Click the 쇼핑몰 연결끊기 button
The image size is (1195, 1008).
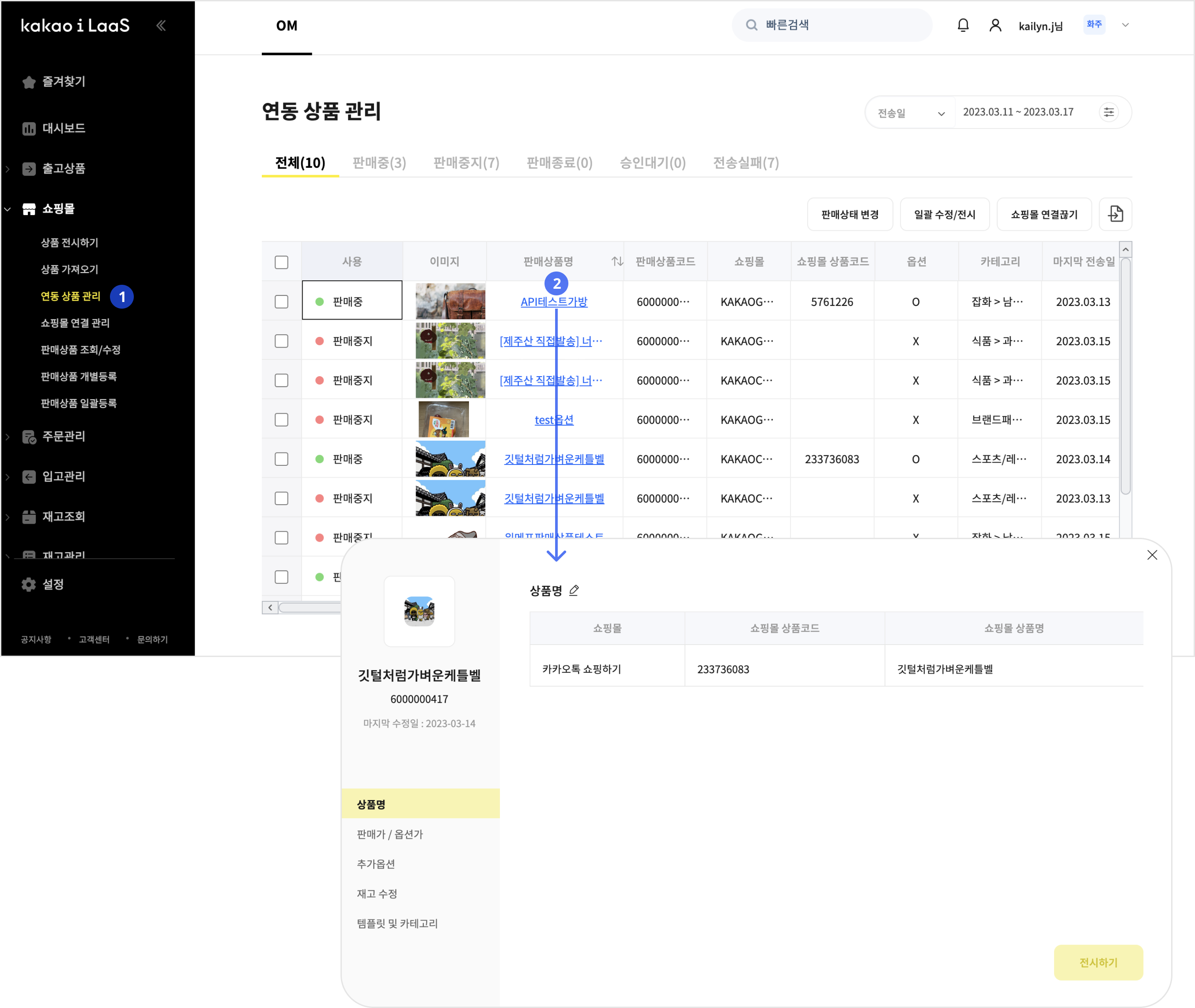click(x=1044, y=214)
